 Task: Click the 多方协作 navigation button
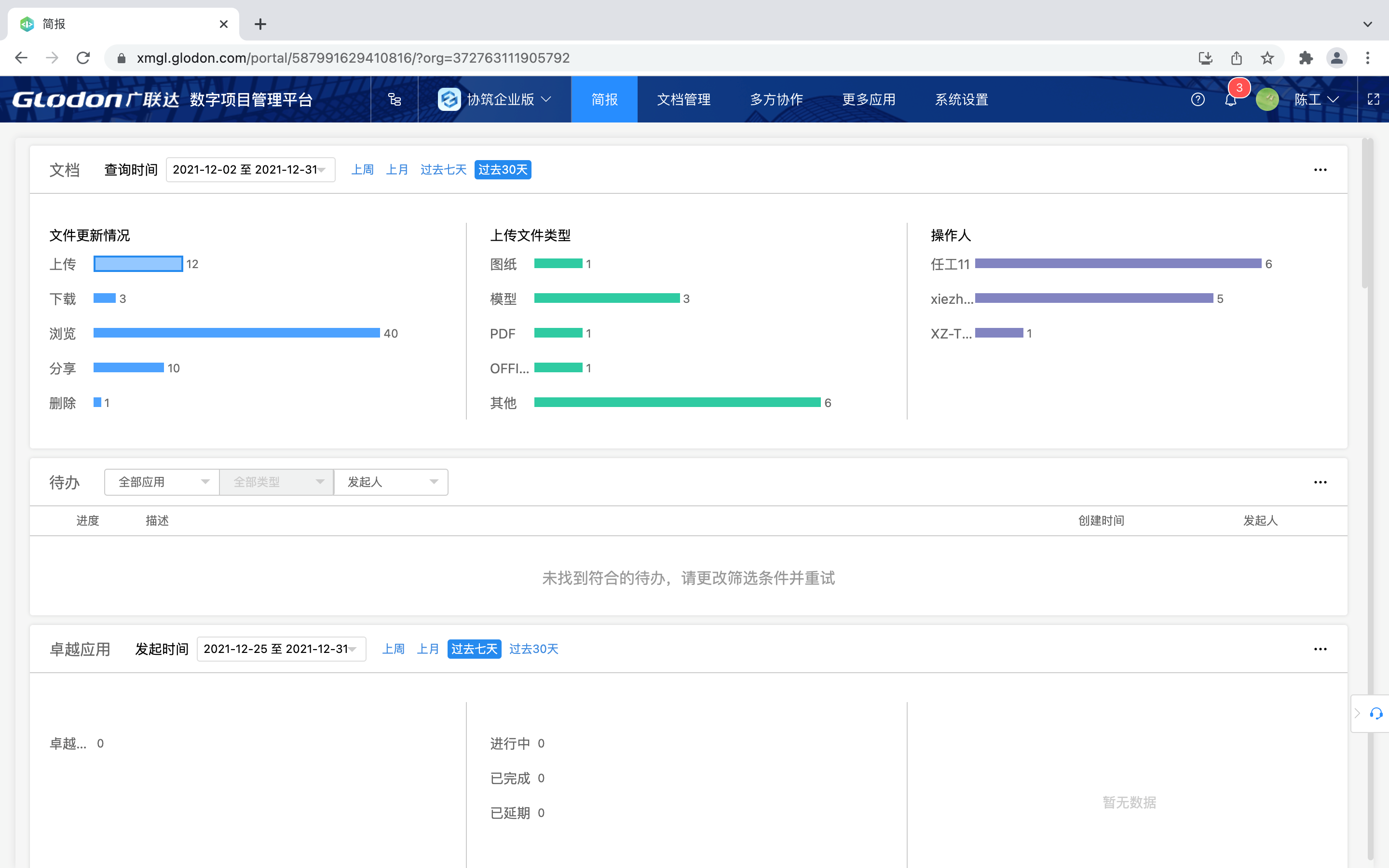[x=776, y=99]
